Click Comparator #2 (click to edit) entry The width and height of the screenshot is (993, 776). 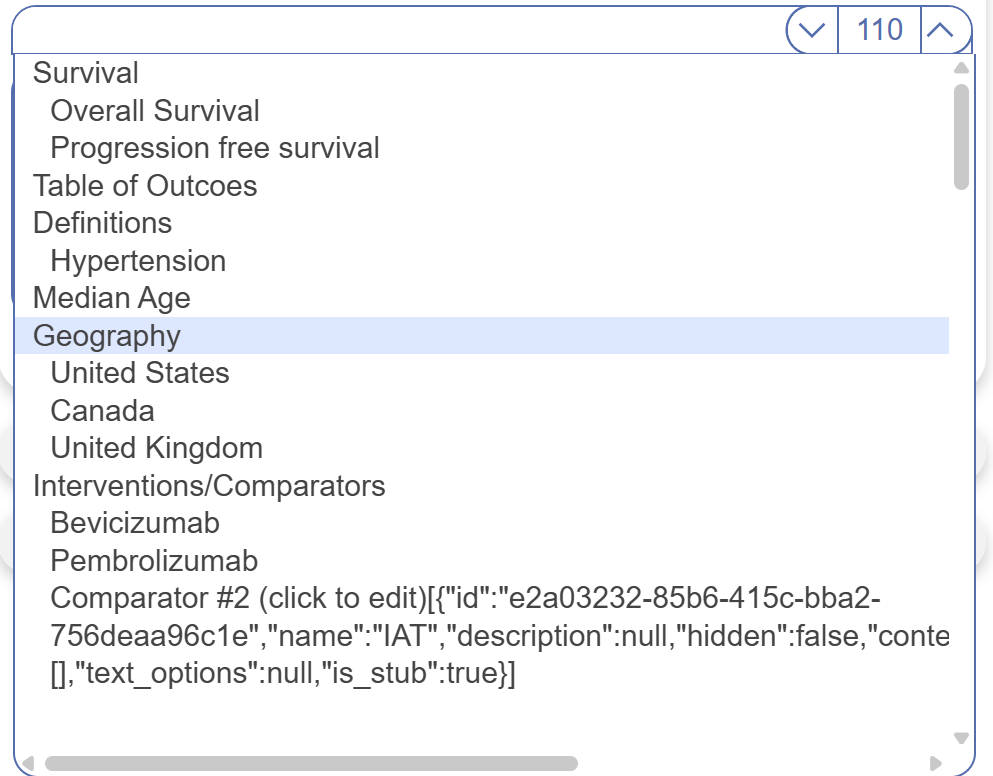238,598
